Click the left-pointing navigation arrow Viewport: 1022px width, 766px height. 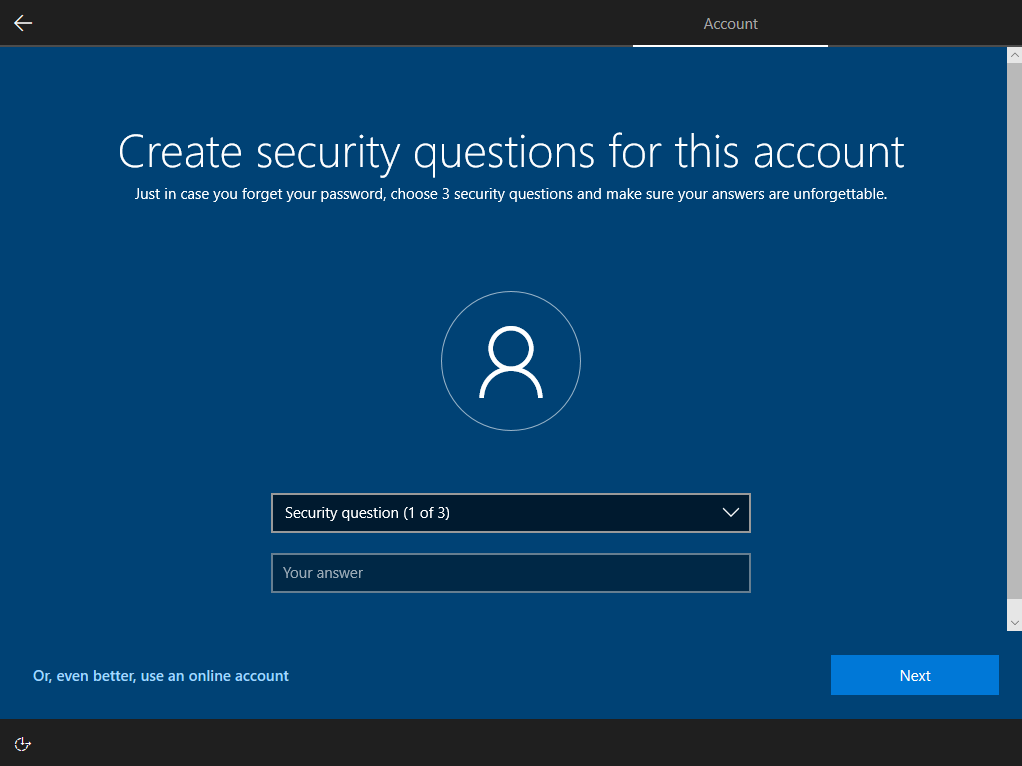click(22, 22)
